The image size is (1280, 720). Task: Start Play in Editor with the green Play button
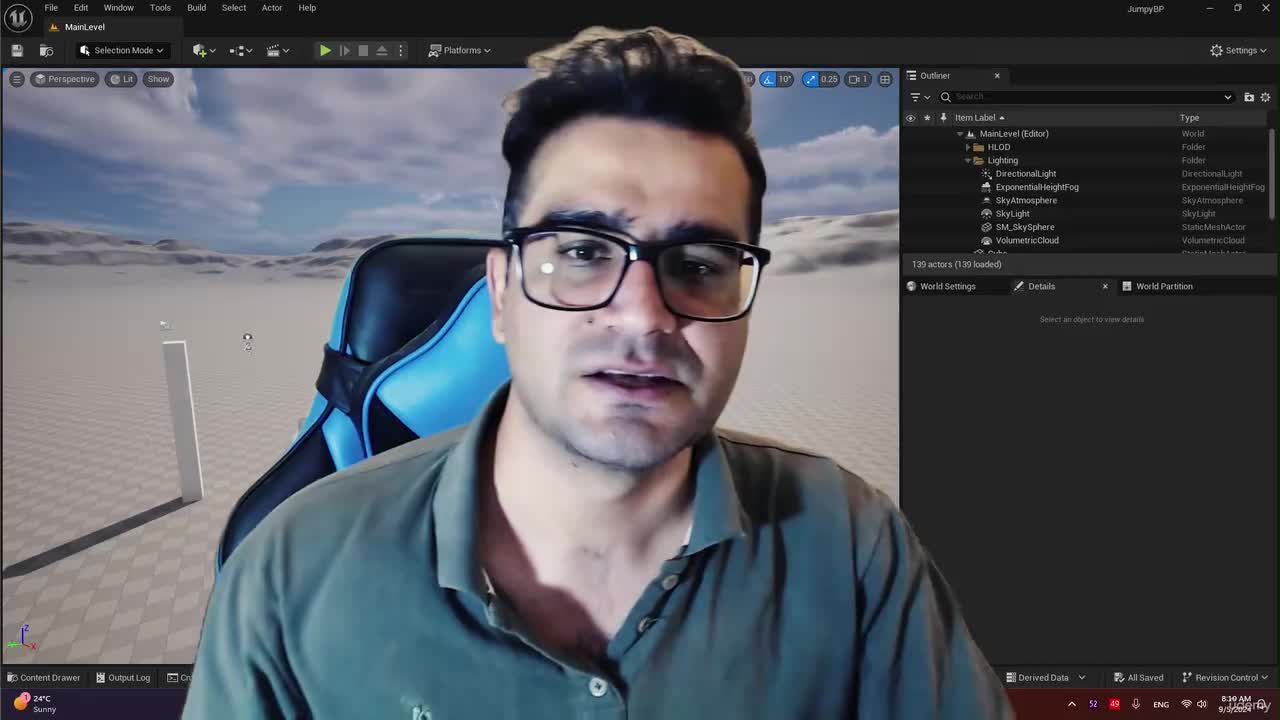(325, 50)
